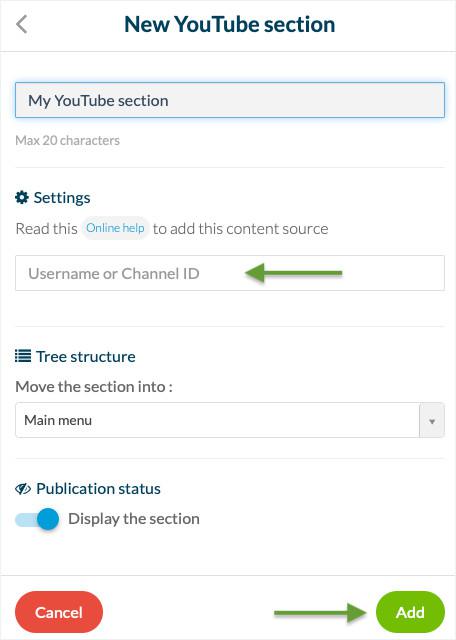Click the green arrow pointing at Add
This screenshot has height=640, width=456.
point(320,612)
